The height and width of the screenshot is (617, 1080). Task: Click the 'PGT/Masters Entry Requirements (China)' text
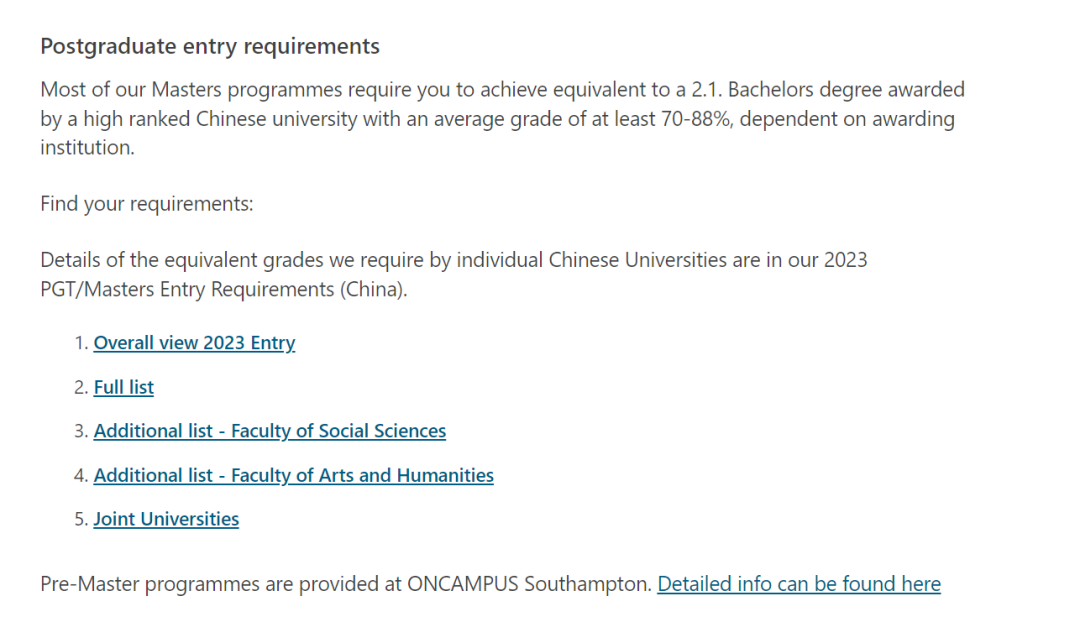tap(224, 289)
